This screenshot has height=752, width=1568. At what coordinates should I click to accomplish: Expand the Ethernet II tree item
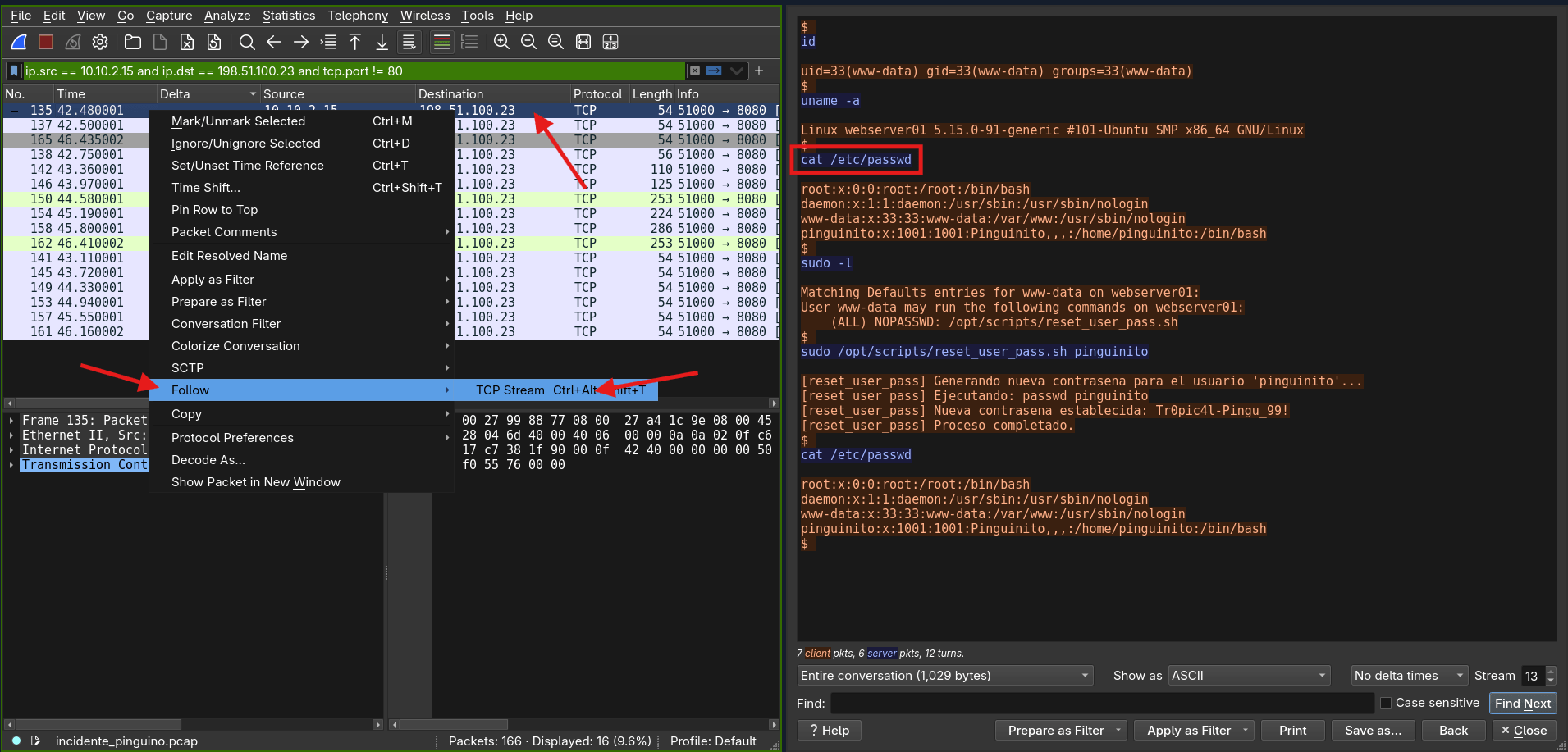pyautogui.click(x=11, y=435)
